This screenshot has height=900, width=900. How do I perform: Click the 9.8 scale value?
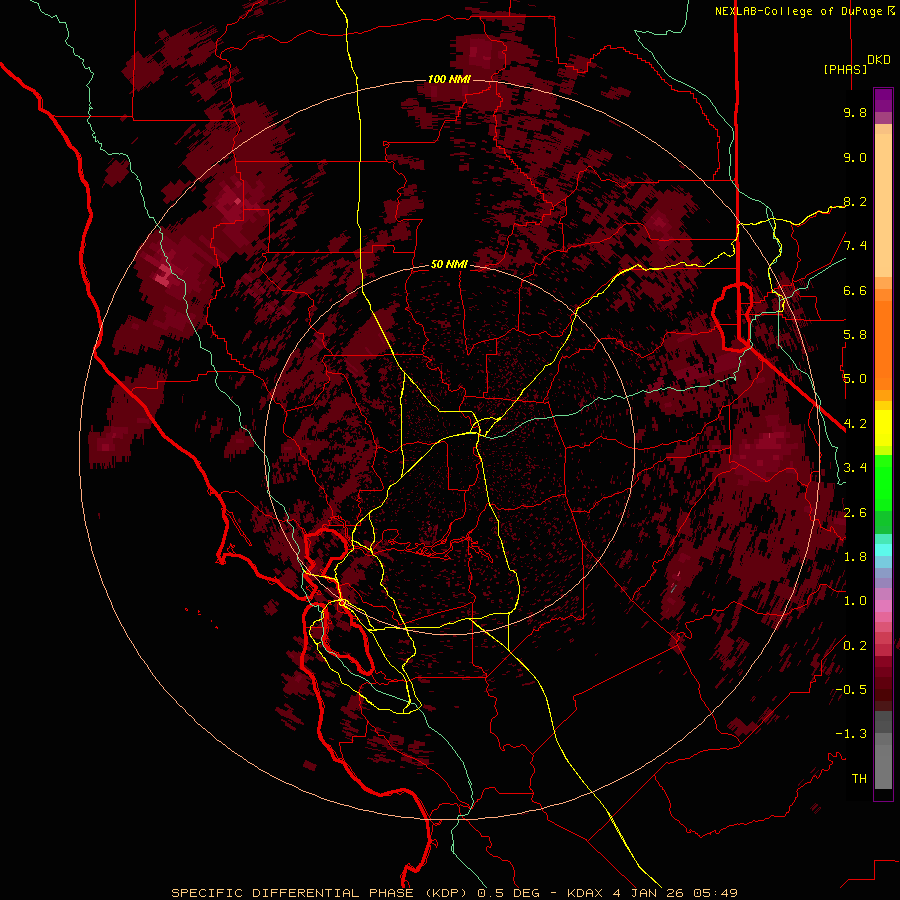pos(855,112)
